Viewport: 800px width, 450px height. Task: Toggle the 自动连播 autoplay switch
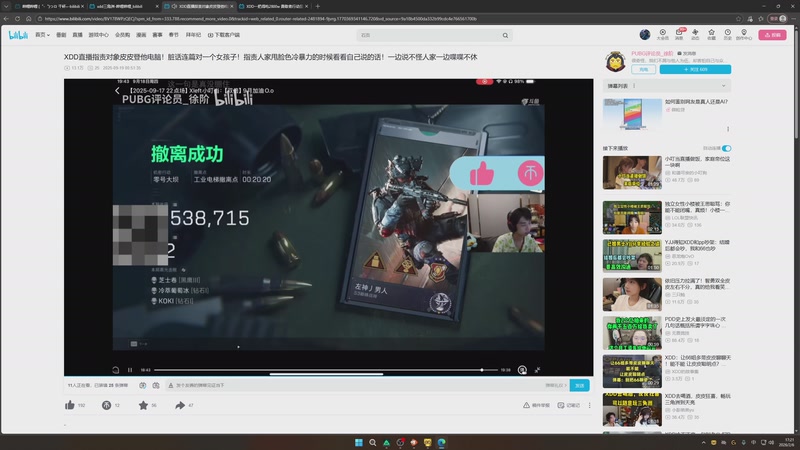[x=727, y=148]
